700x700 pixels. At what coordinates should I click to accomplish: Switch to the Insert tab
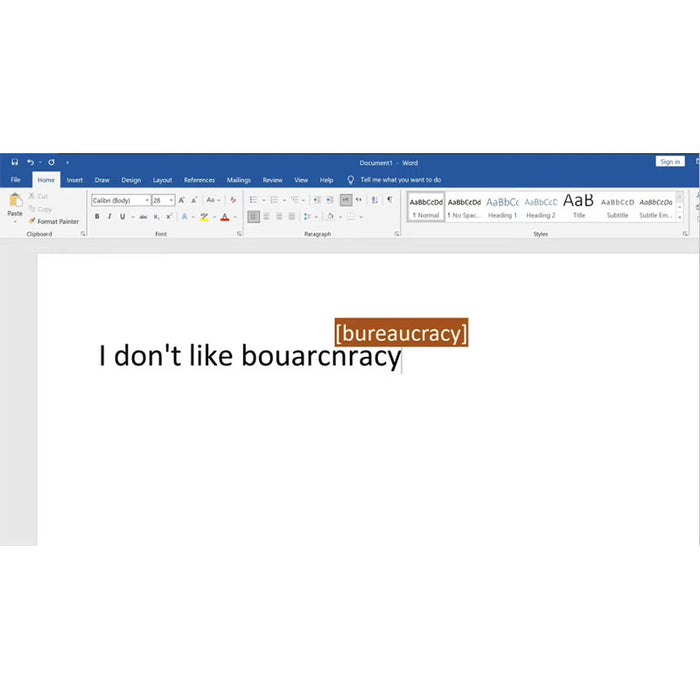(75, 180)
